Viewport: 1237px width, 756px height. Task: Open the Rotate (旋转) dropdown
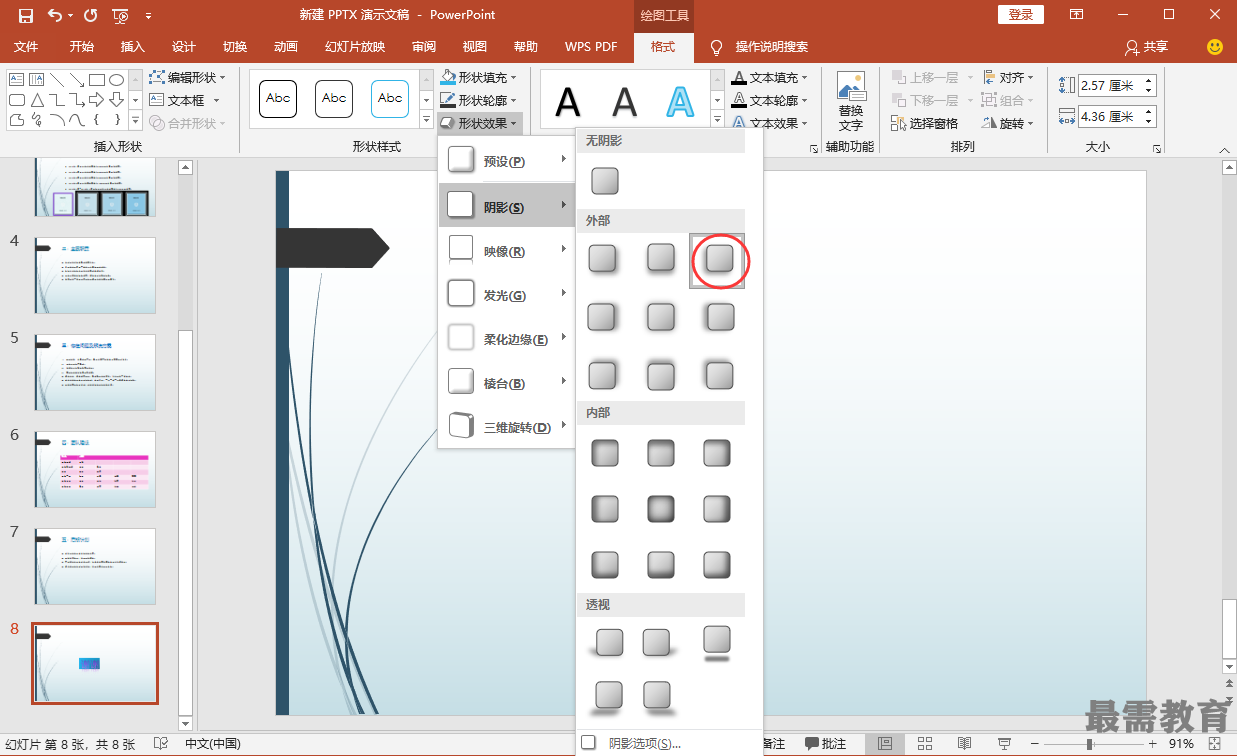[1008, 123]
